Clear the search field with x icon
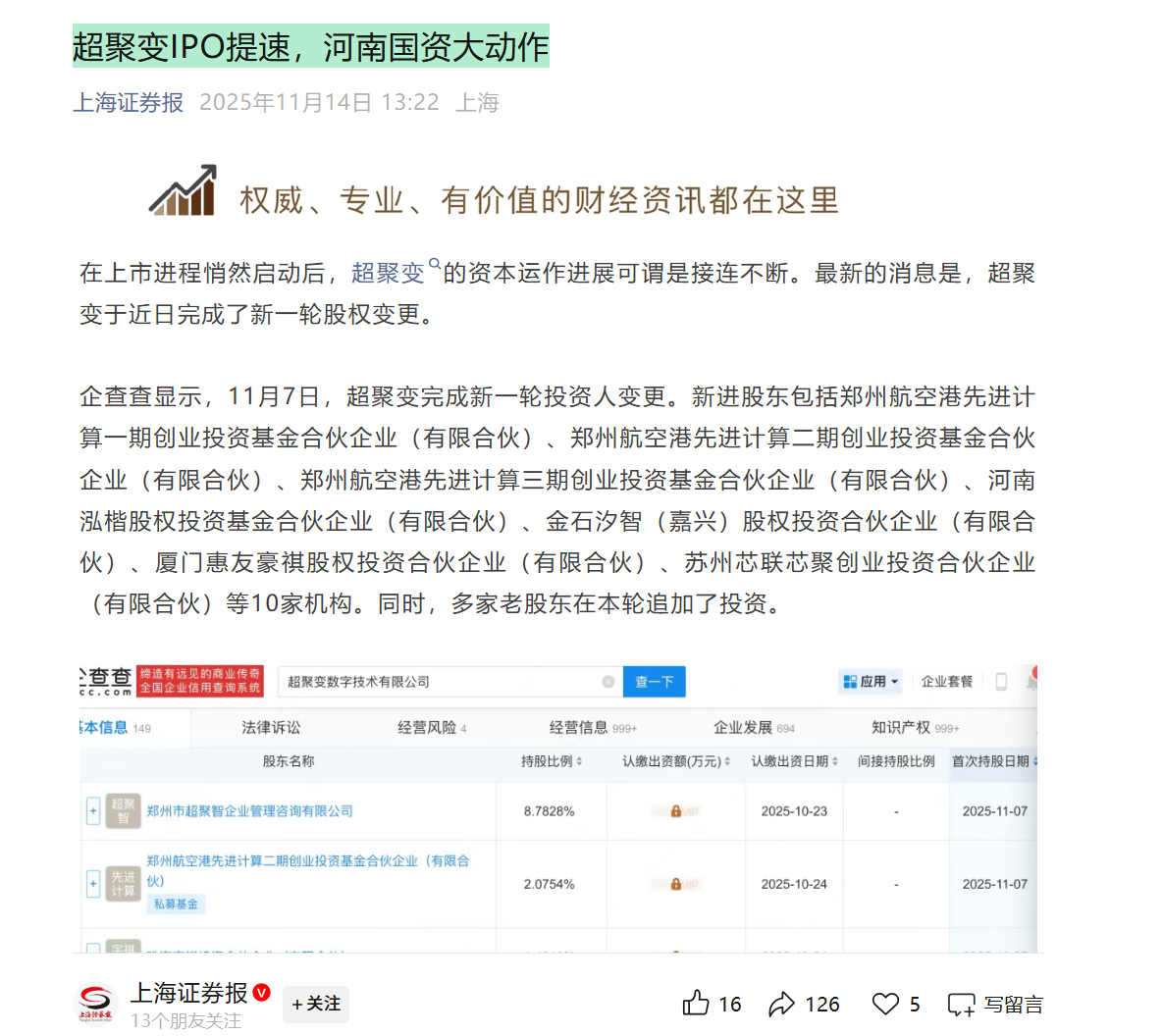The height and width of the screenshot is (1036, 1163). tap(608, 682)
